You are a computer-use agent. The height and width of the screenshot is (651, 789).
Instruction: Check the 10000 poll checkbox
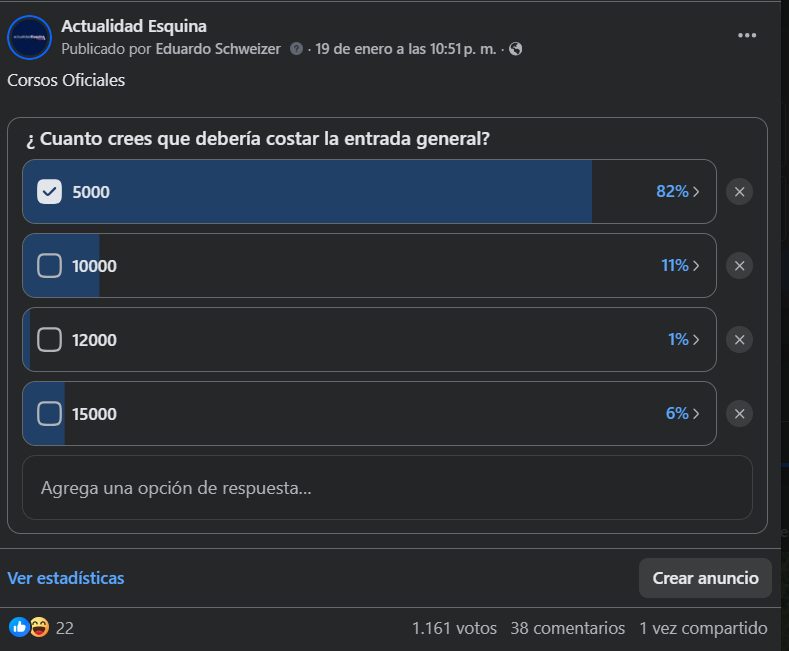coord(50,266)
